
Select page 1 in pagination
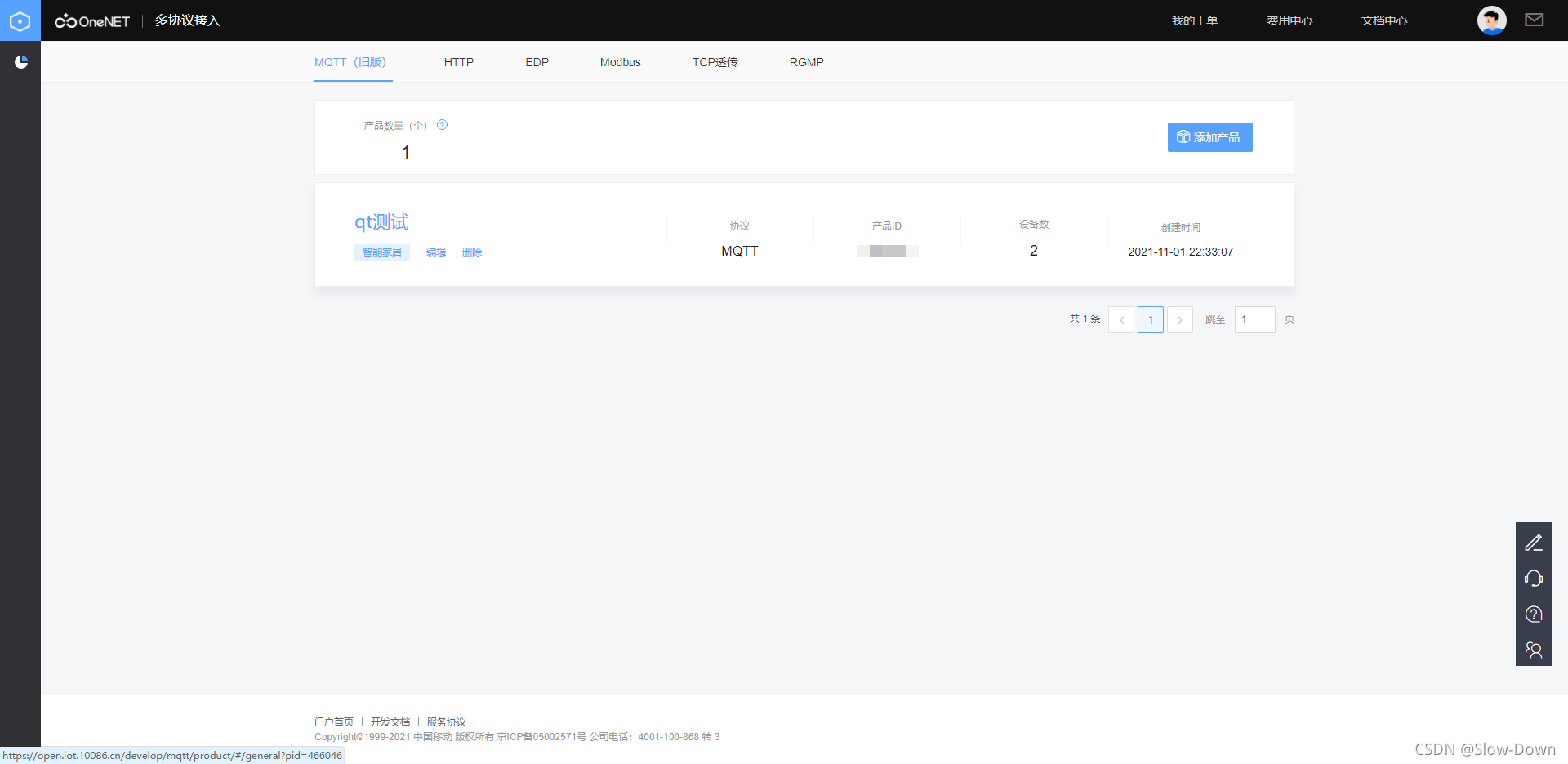coord(1150,319)
